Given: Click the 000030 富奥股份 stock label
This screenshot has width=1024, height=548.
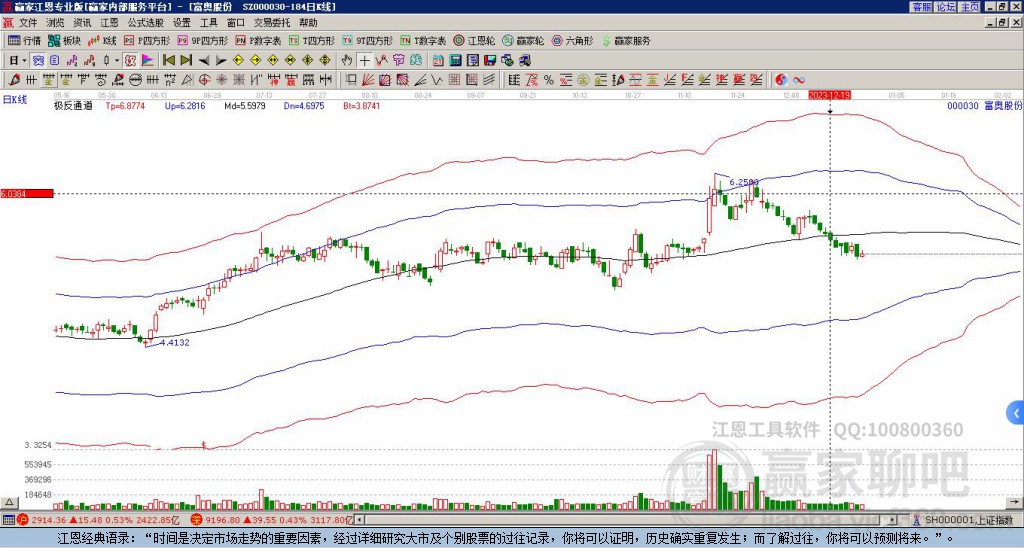Looking at the screenshot, I should coord(984,105).
